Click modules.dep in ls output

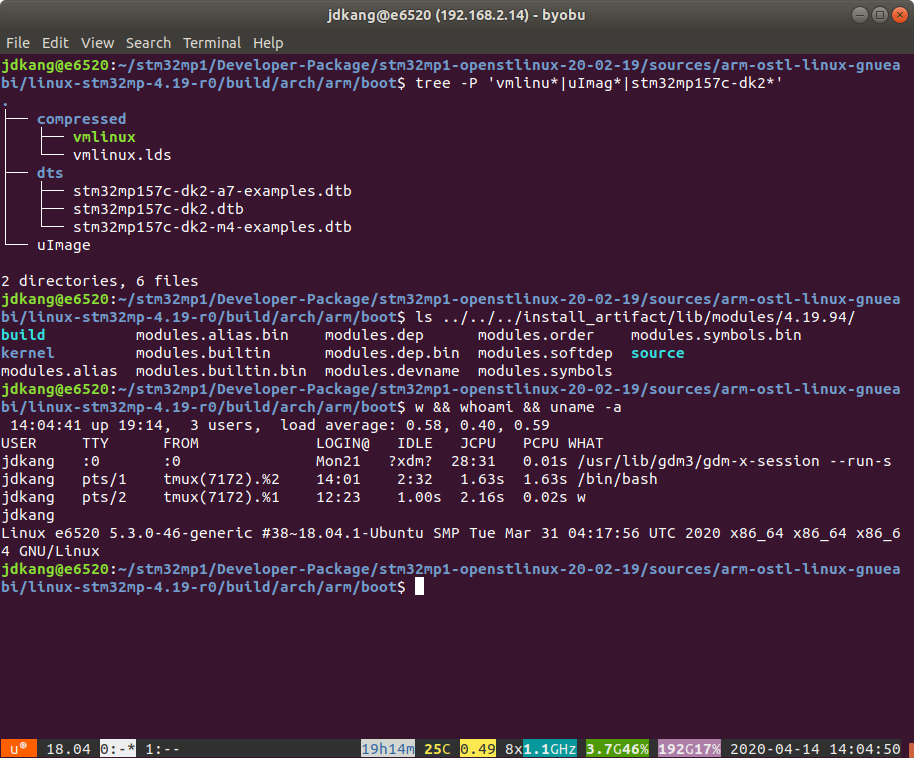click(374, 335)
